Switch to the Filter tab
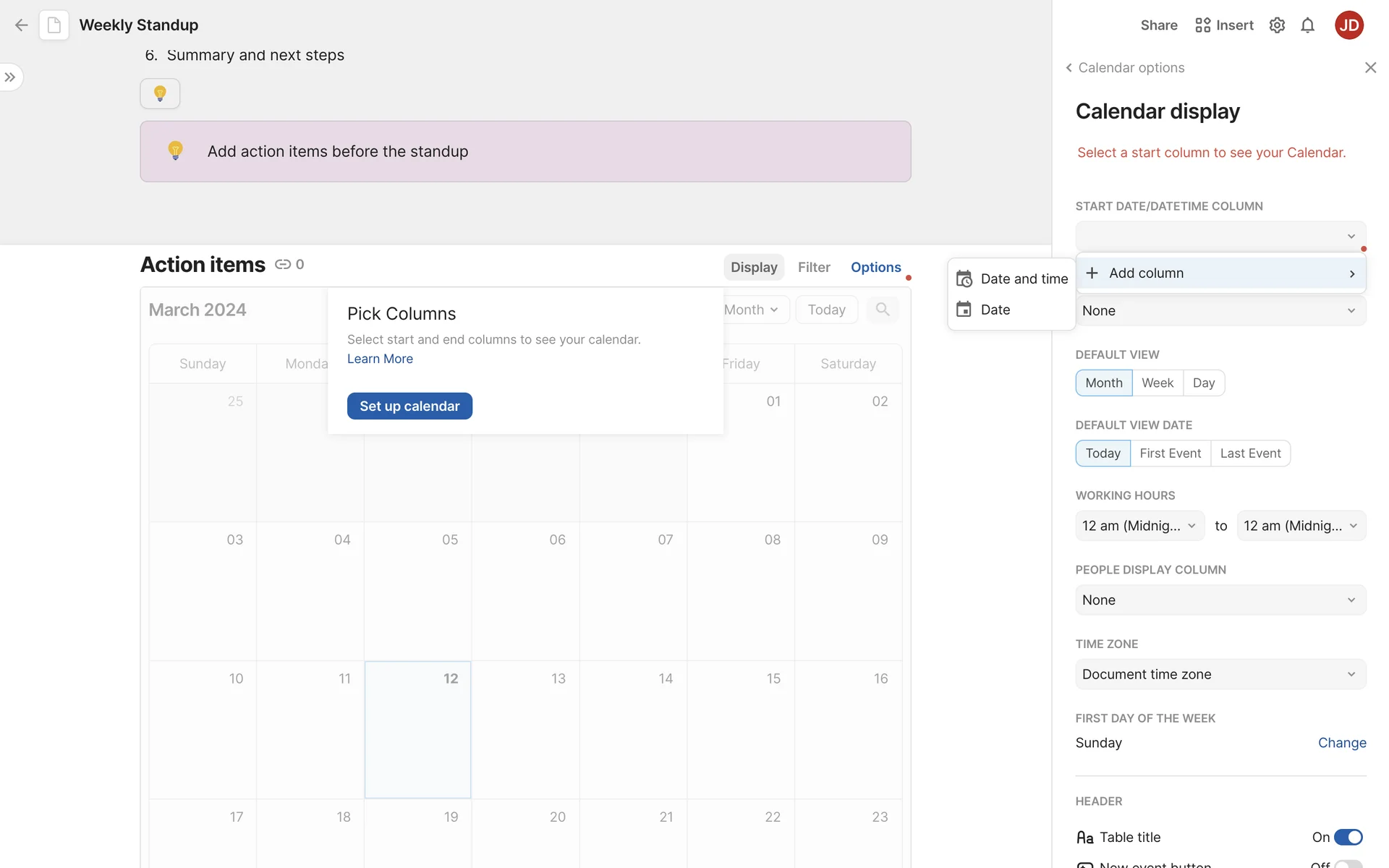 click(814, 268)
